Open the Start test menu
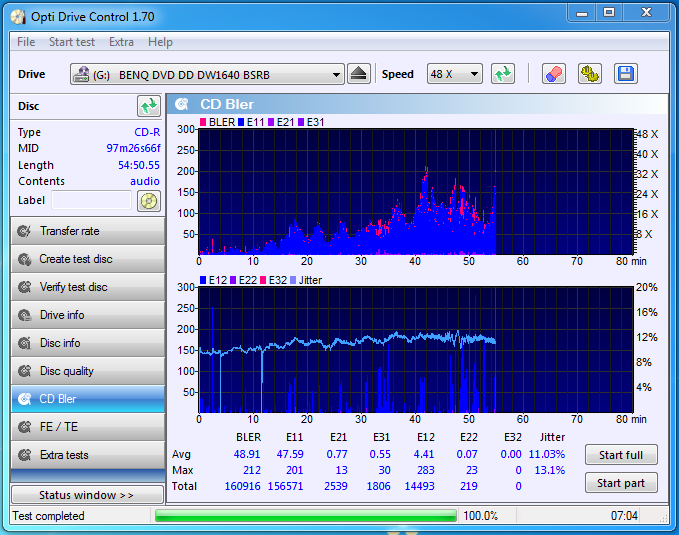The width and height of the screenshot is (679, 535). pos(72,42)
